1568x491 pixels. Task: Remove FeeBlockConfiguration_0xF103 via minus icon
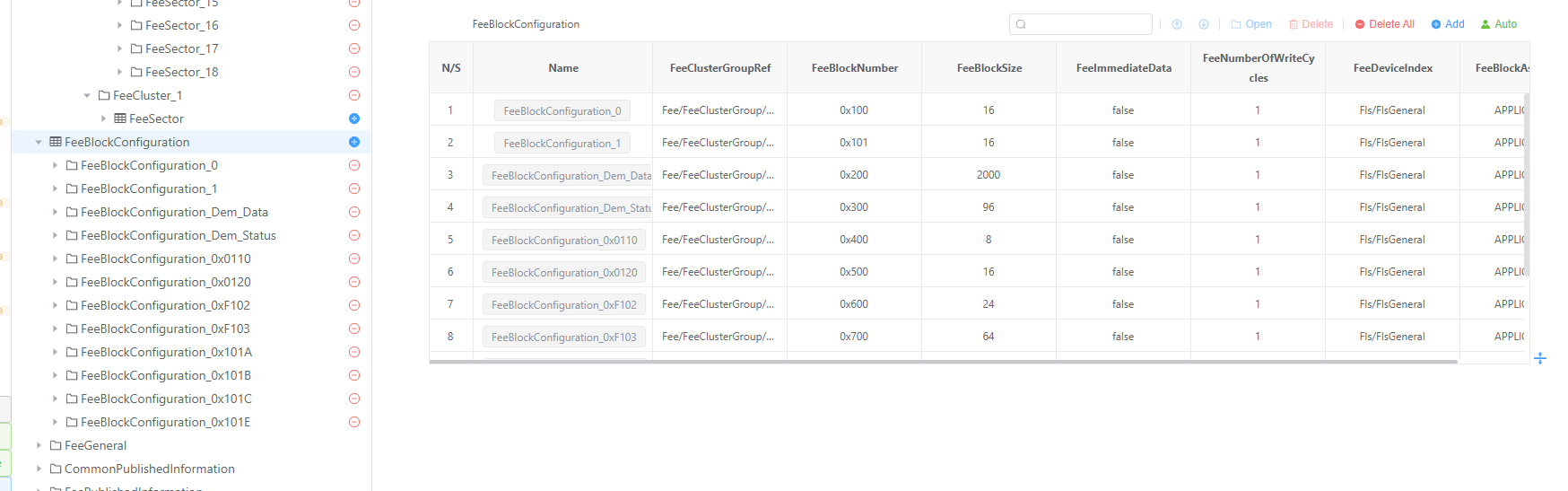[x=354, y=329]
